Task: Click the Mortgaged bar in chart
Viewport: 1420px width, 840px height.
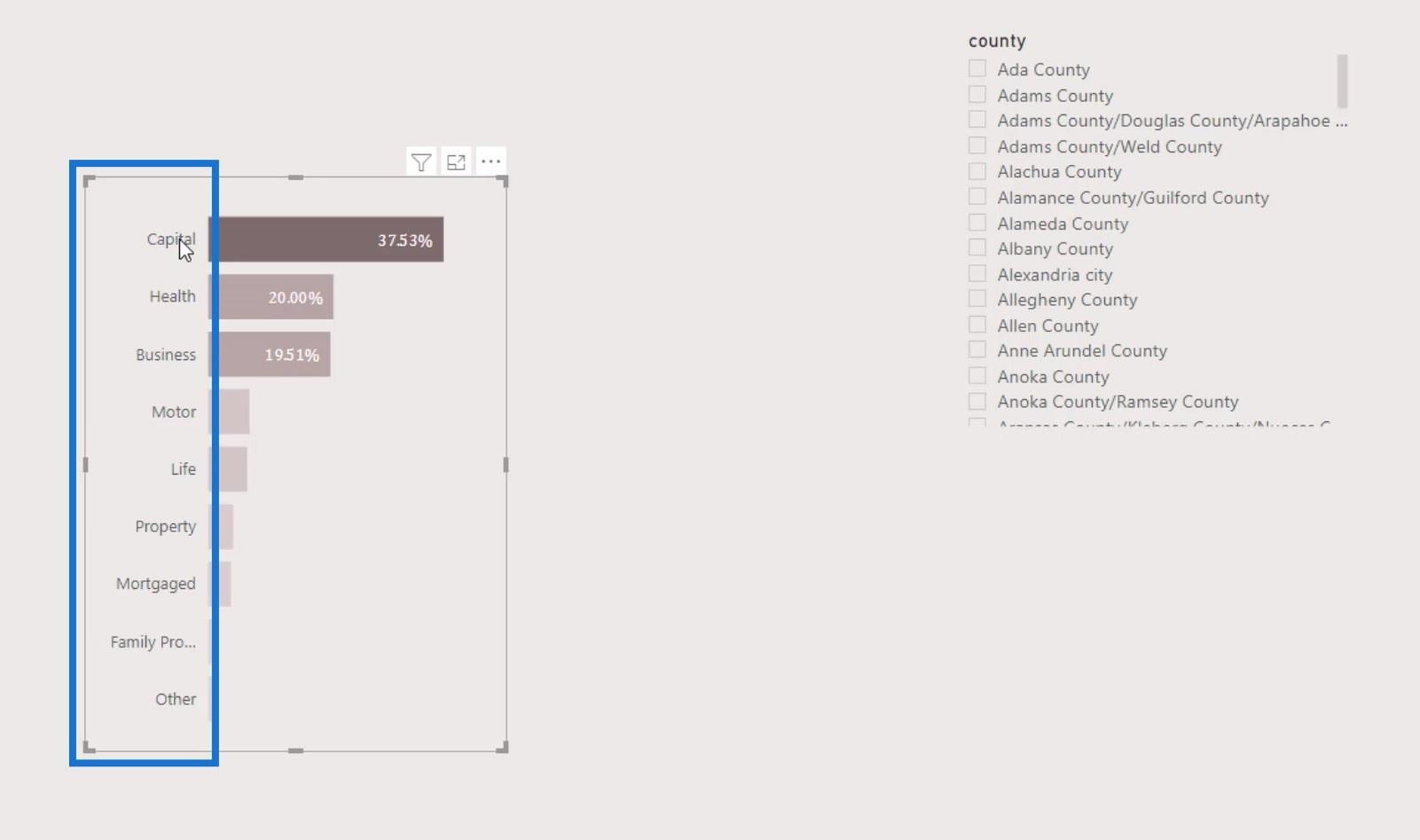Action: coord(220,584)
